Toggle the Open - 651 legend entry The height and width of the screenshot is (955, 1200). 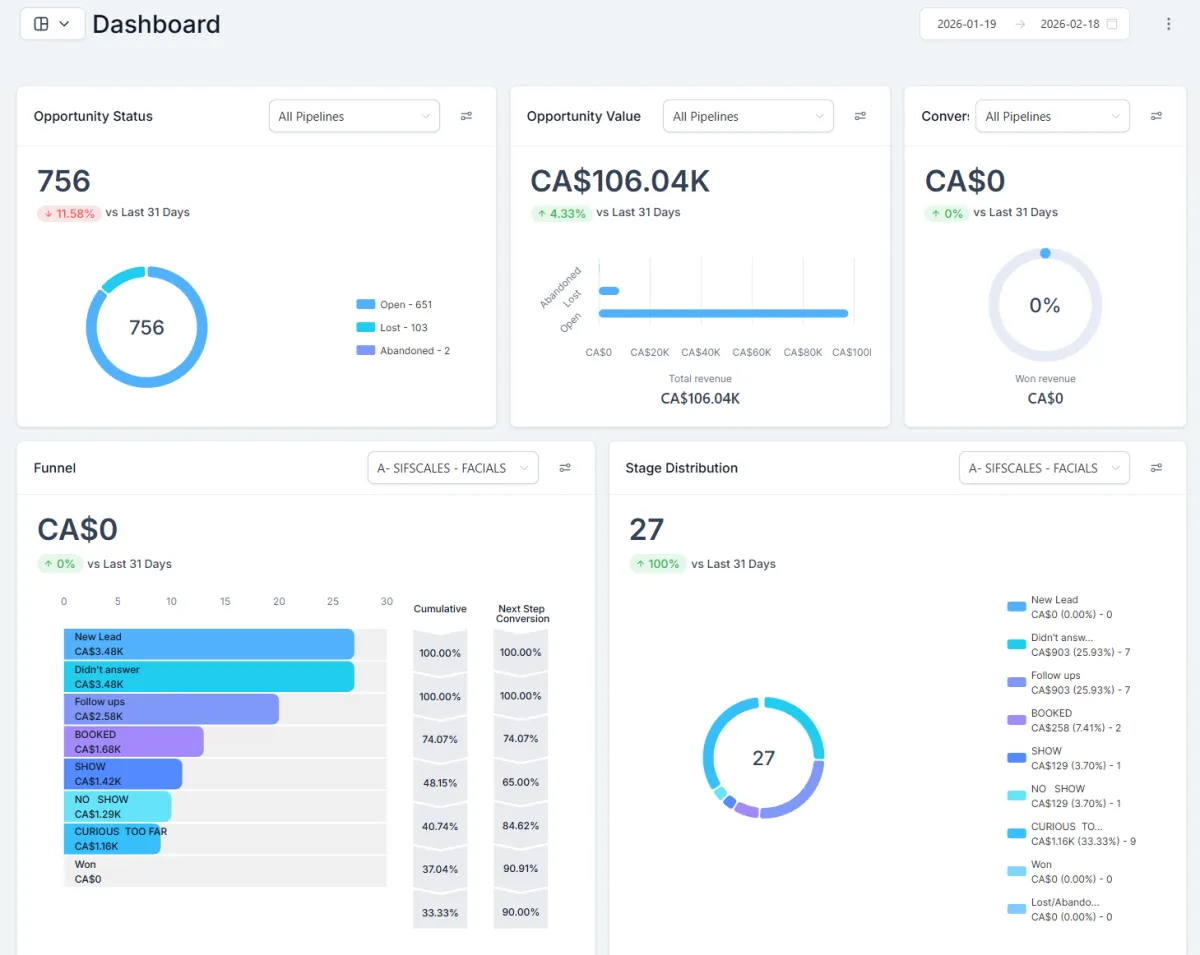point(394,305)
